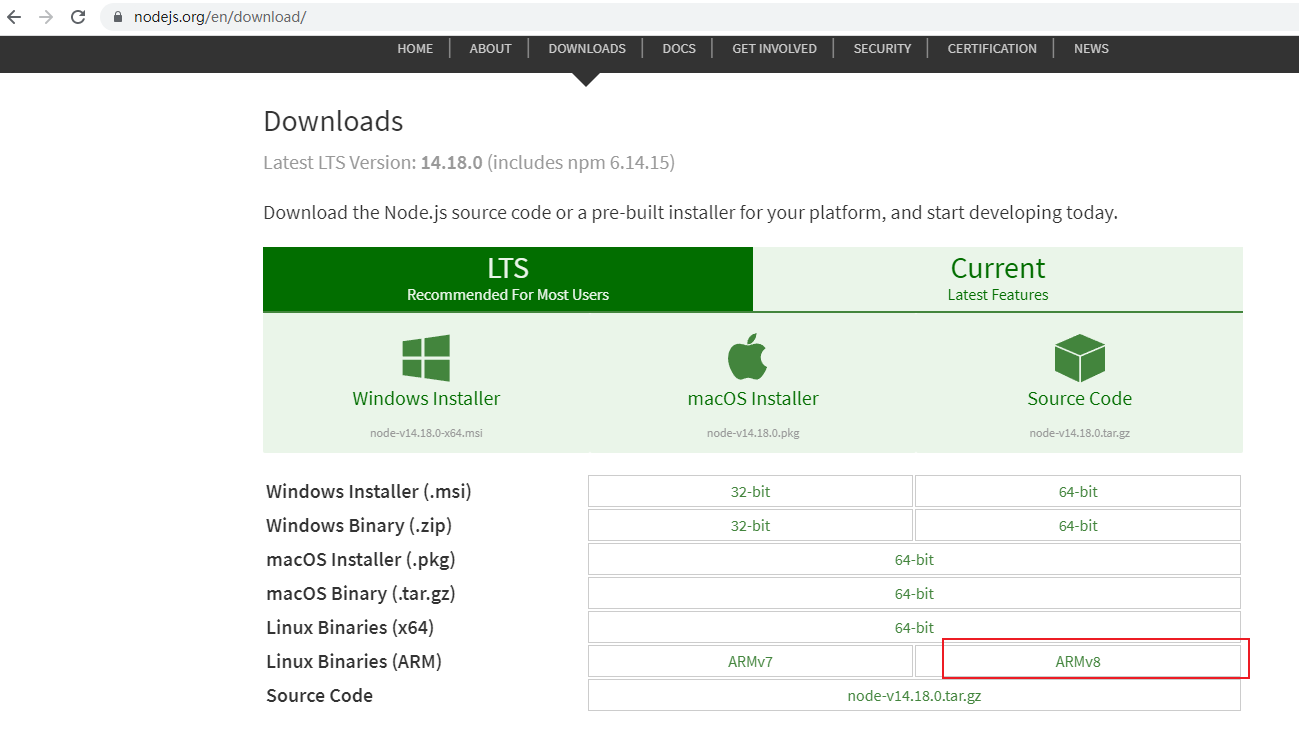
Task: Open the DOWNLOADS nav item
Action: tap(587, 48)
